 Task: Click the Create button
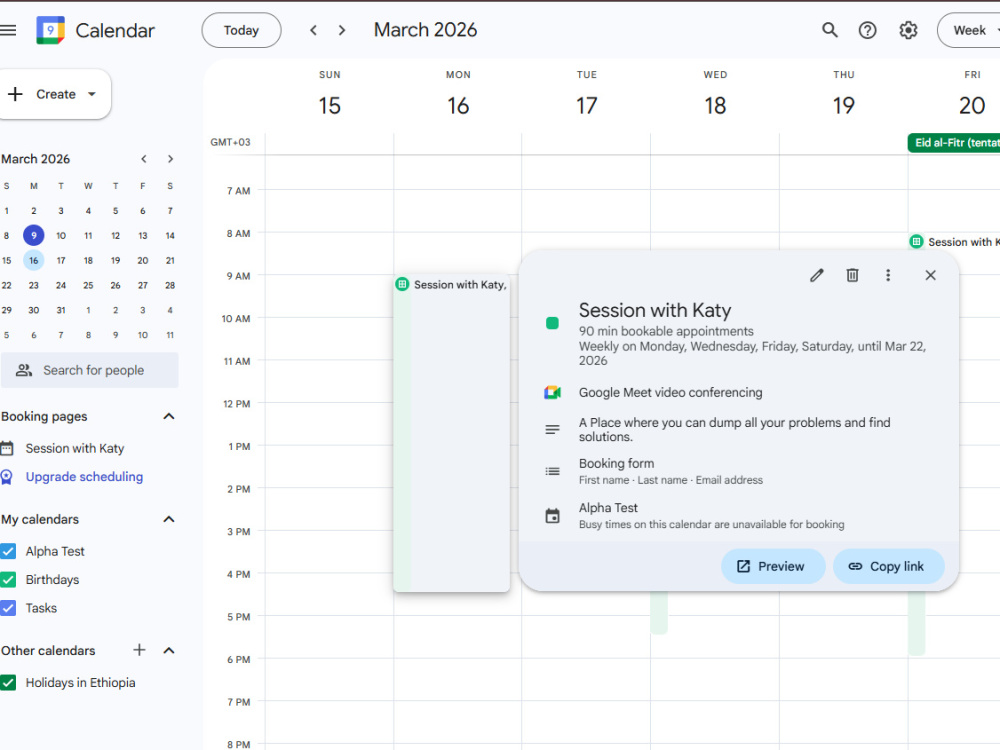[54, 94]
